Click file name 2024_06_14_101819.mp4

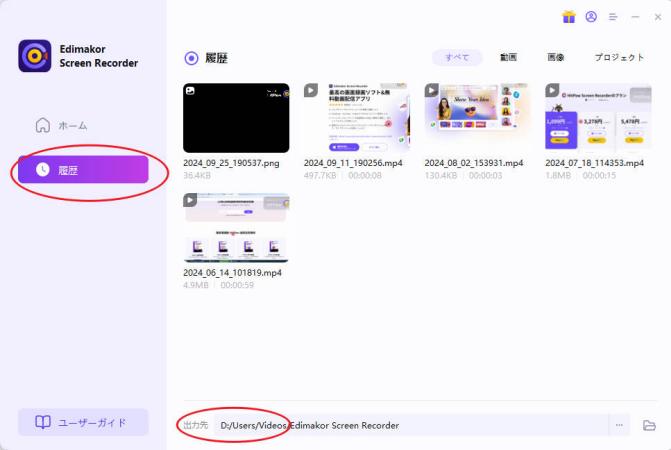pos(232,272)
